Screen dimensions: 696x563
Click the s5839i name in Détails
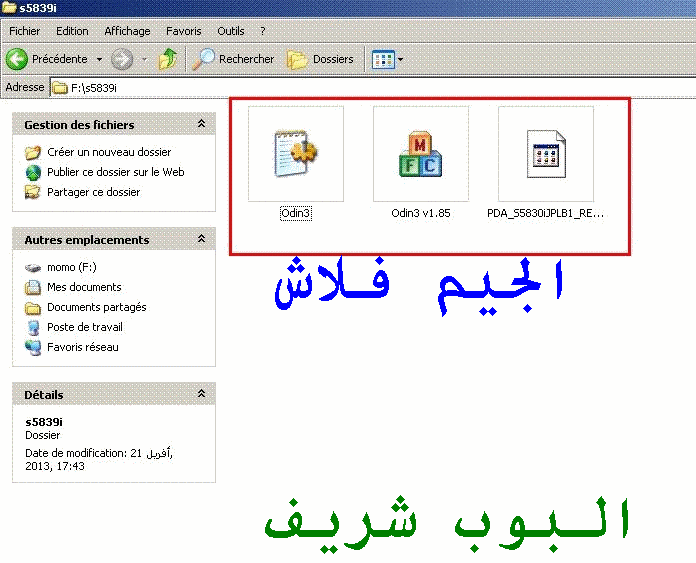click(x=44, y=422)
